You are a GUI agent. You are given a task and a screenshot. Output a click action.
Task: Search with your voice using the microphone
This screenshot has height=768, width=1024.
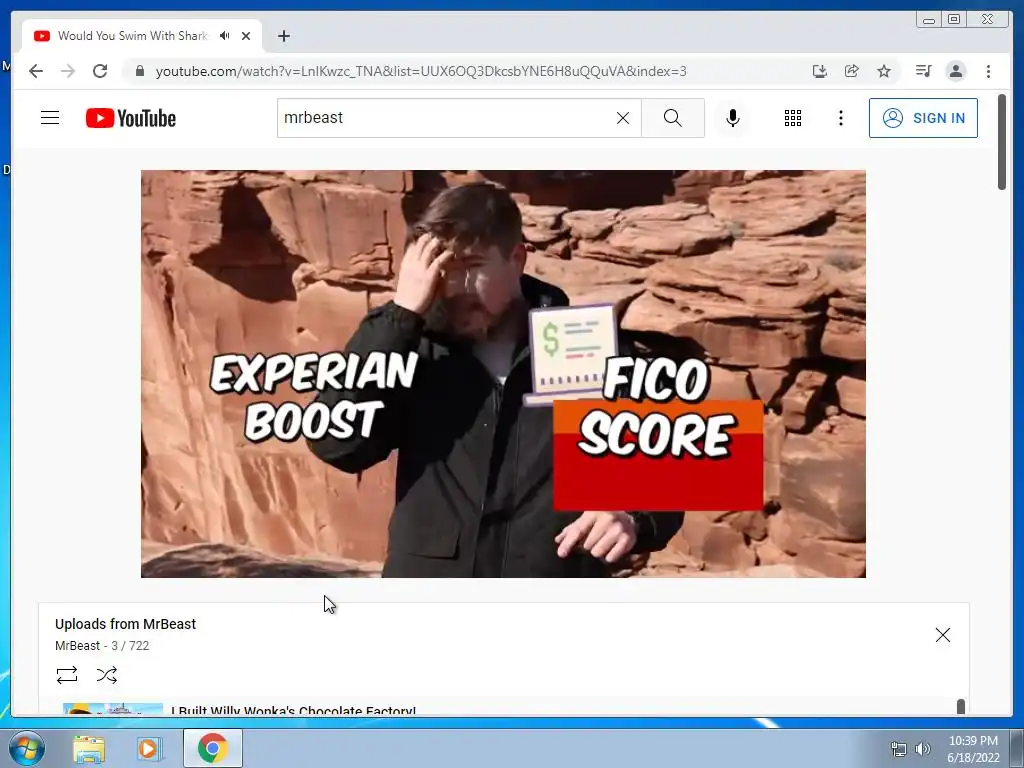[733, 118]
